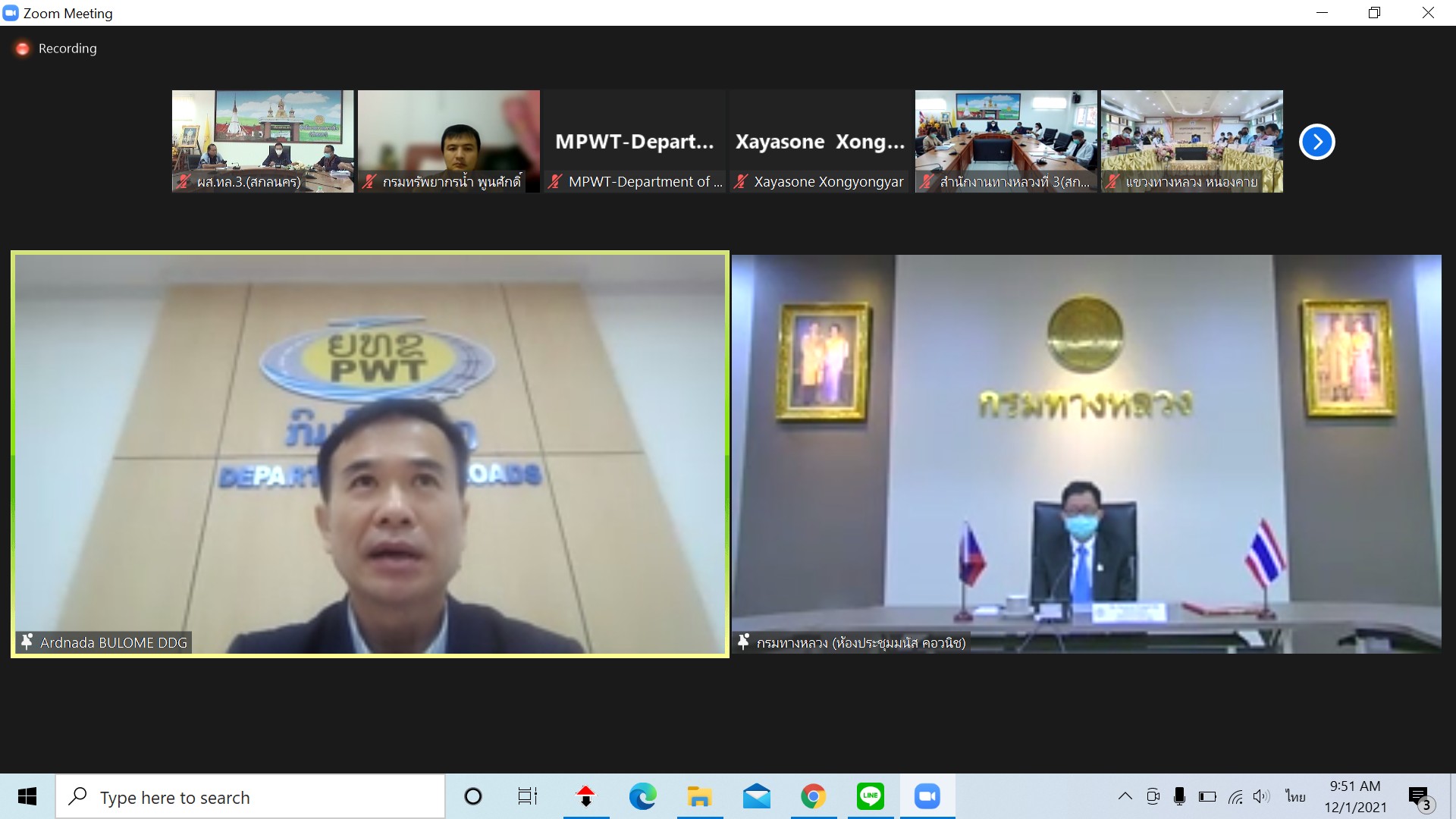The height and width of the screenshot is (819, 1456).
Task: Launch Google Chrome from taskbar
Action: pos(813,796)
